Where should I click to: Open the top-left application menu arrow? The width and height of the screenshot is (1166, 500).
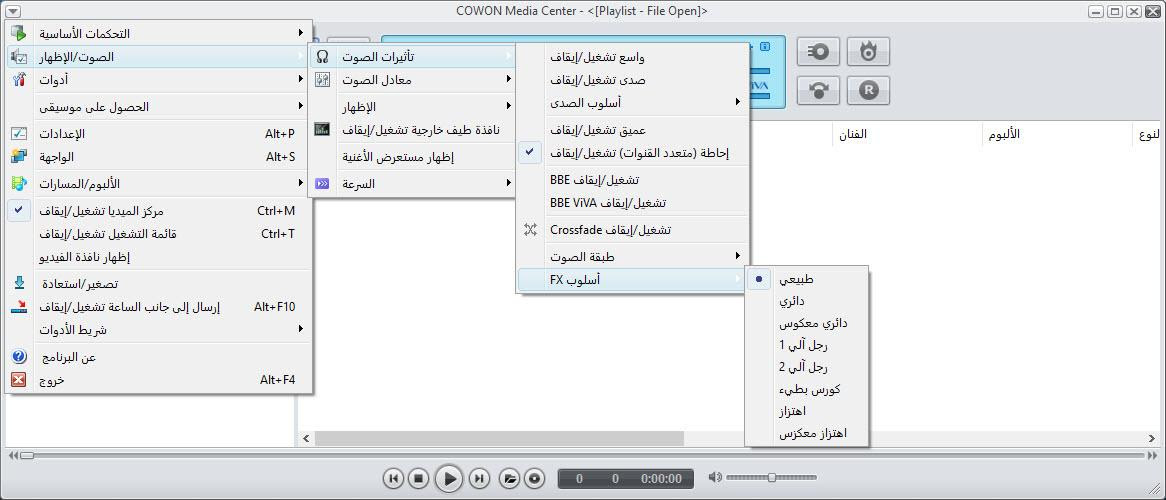[13, 11]
